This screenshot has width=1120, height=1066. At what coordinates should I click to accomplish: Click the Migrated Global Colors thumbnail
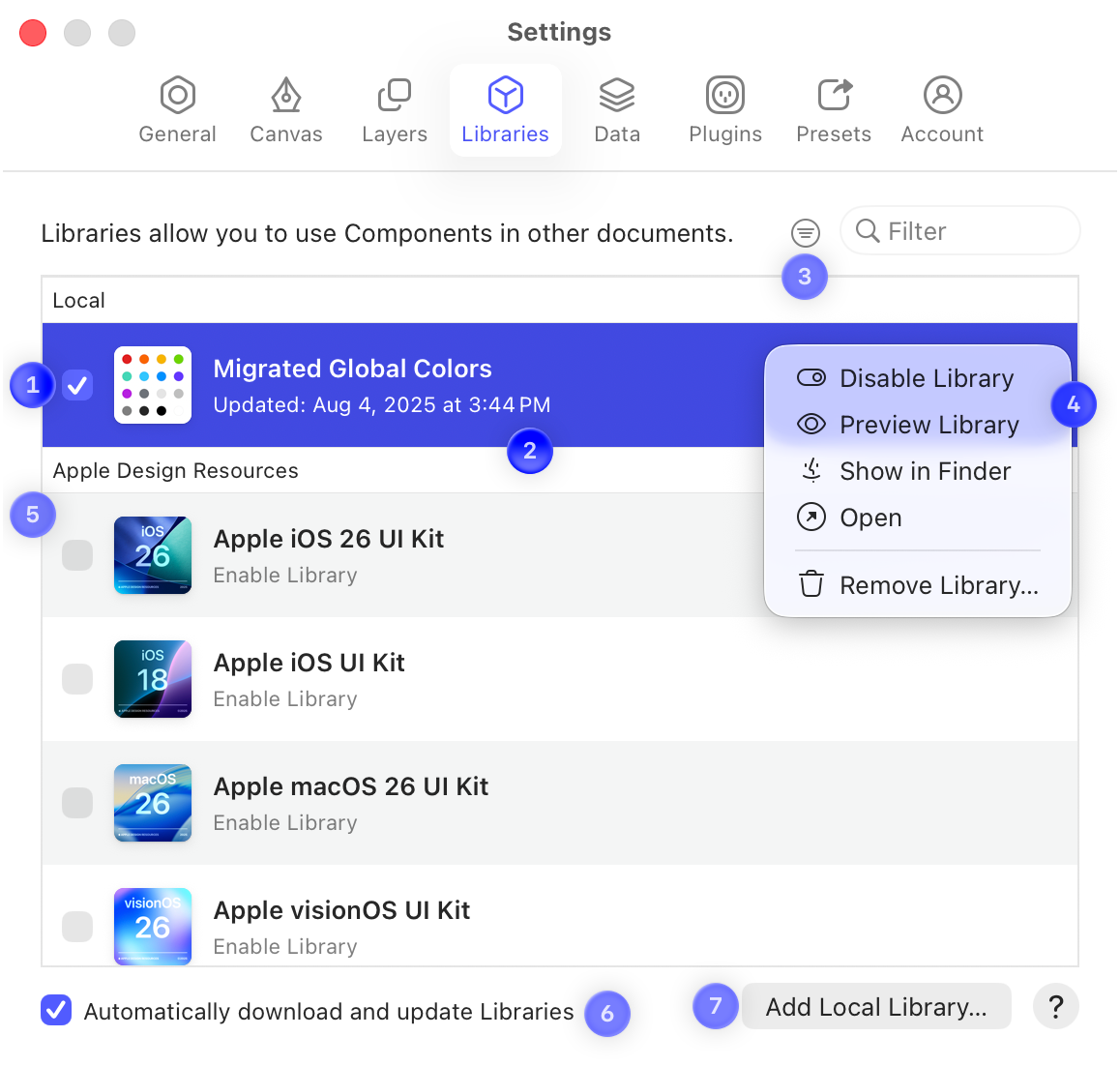(153, 385)
